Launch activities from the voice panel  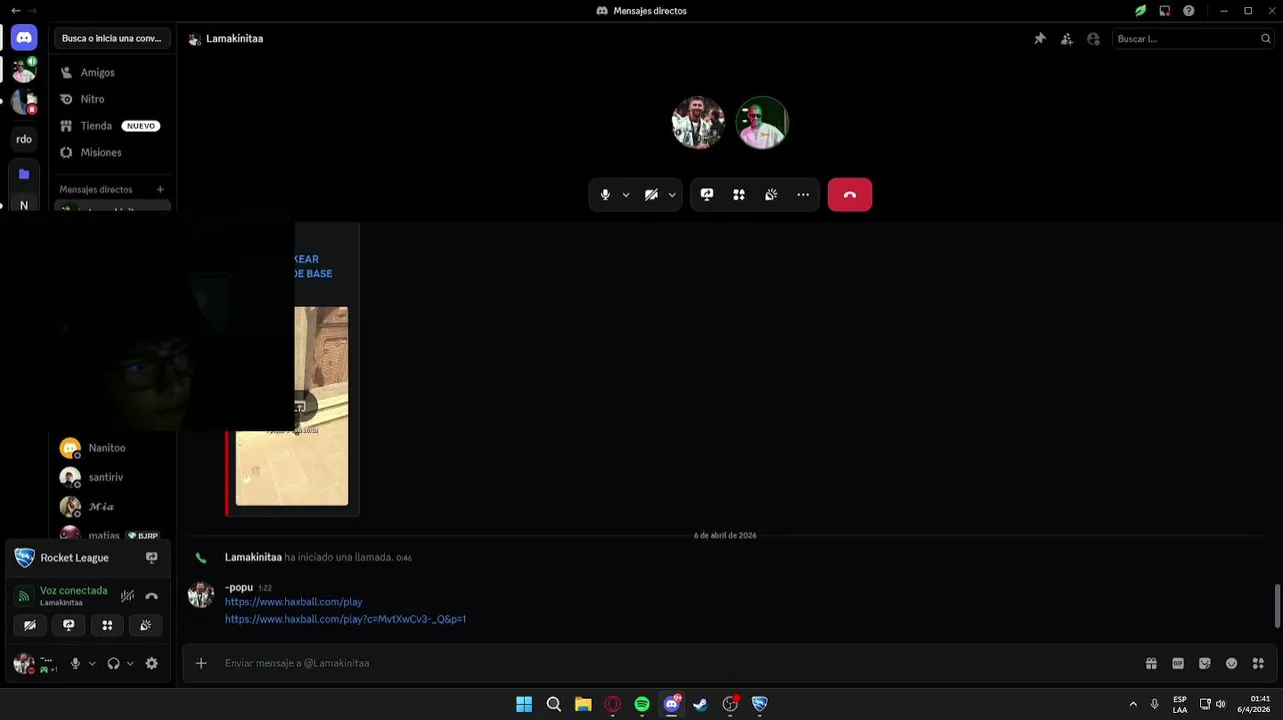pyautogui.click(x=107, y=625)
